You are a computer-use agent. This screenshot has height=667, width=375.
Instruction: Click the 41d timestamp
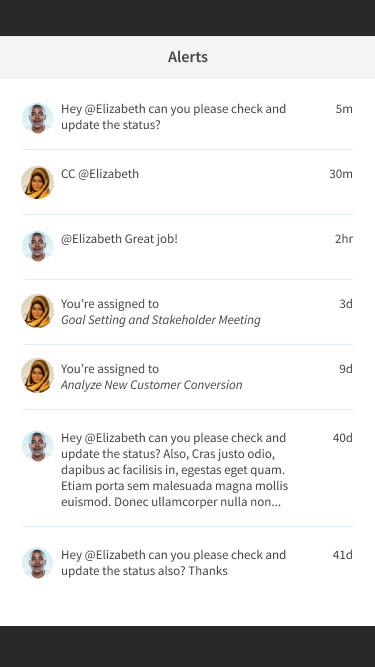coord(343,555)
